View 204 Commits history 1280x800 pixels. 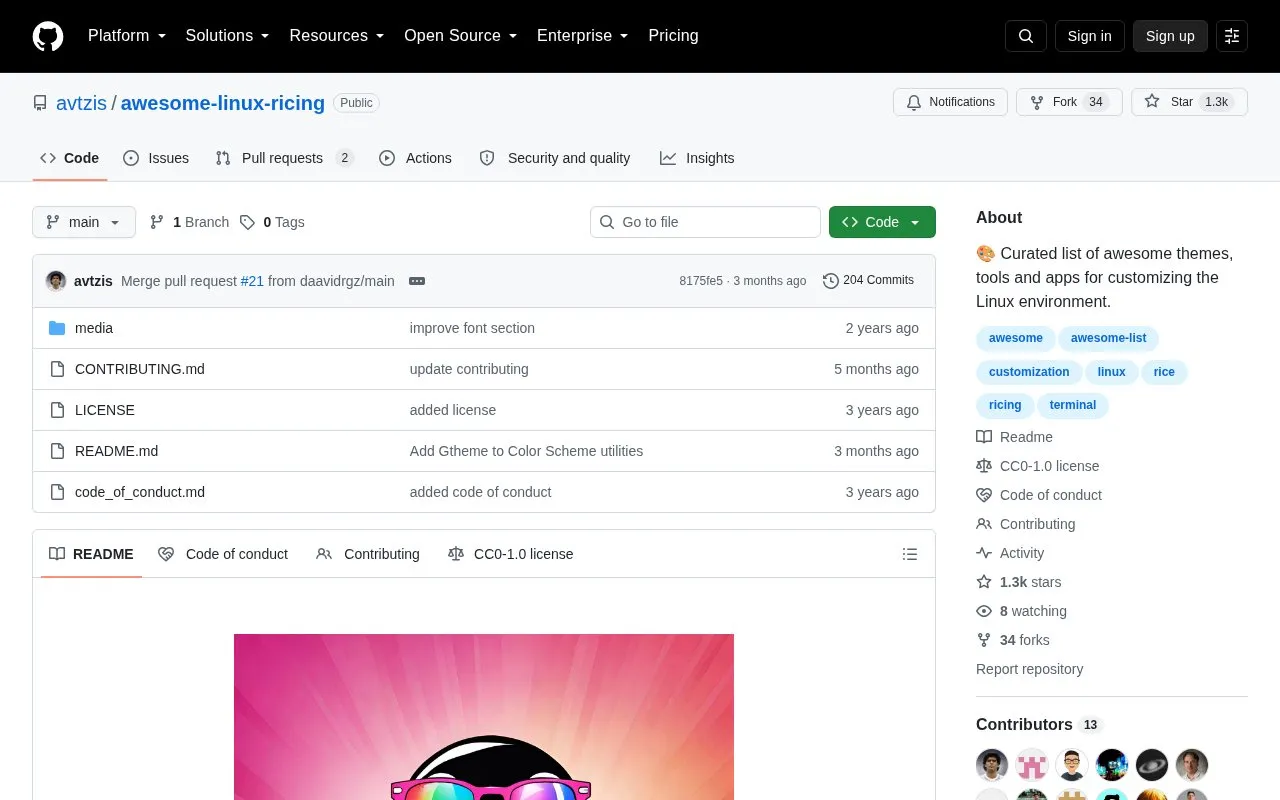[x=868, y=281]
